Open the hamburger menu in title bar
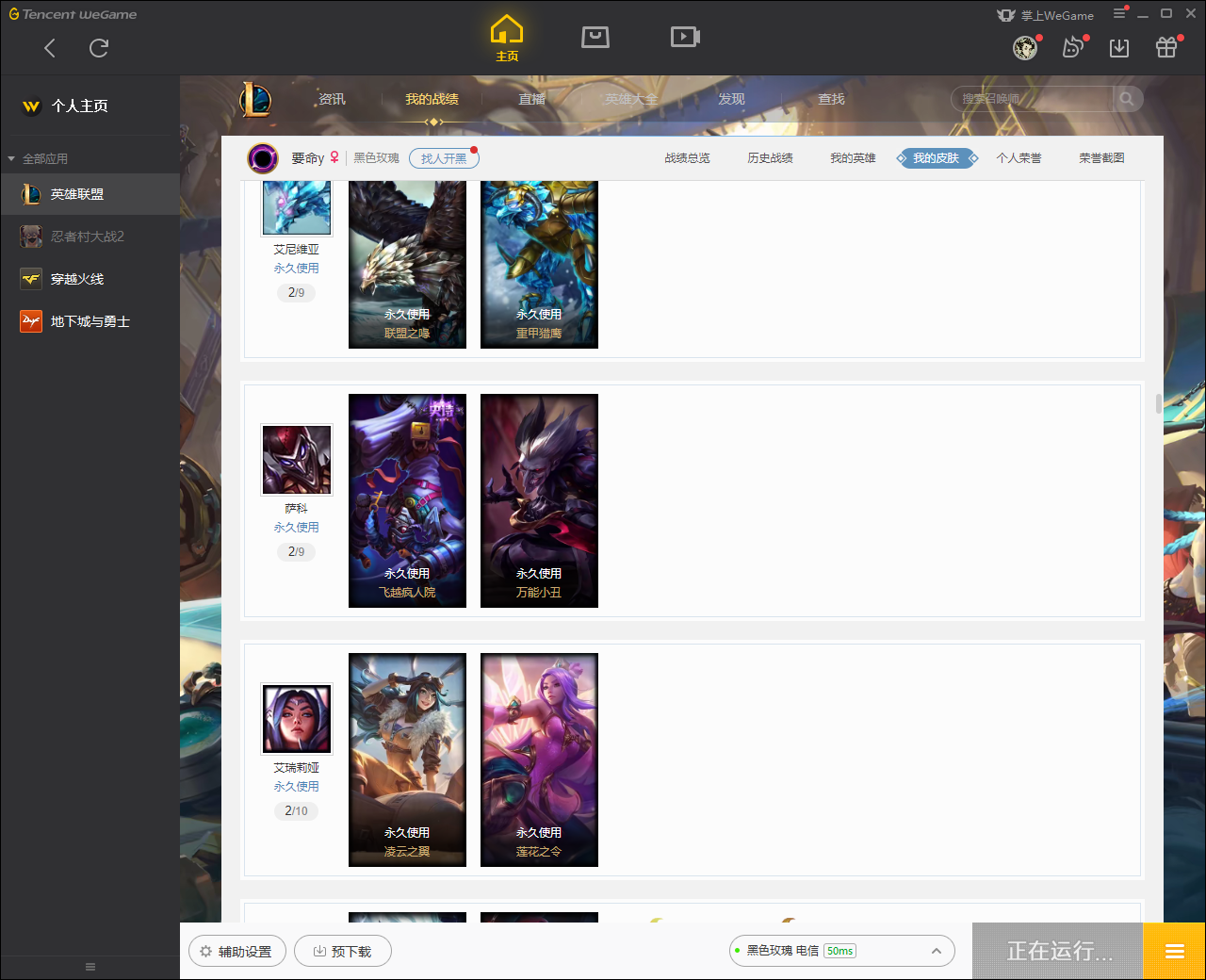Screen dimensions: 1206x980 tap(1119, 13)
